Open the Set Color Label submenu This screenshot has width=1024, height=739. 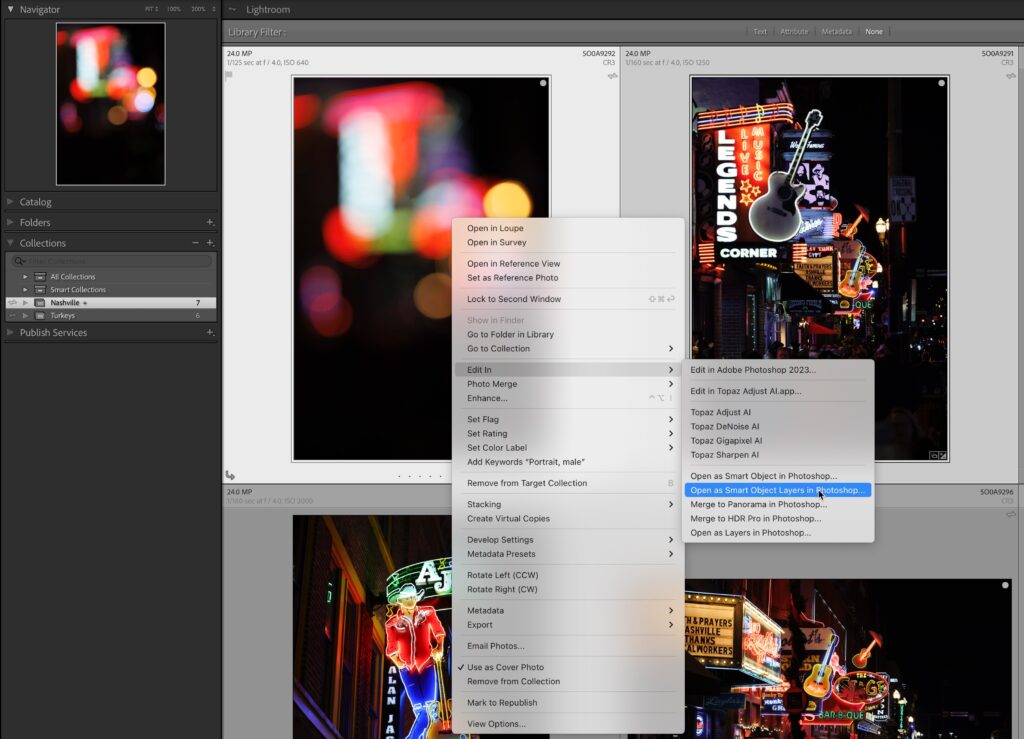click(x=568, y=448)
